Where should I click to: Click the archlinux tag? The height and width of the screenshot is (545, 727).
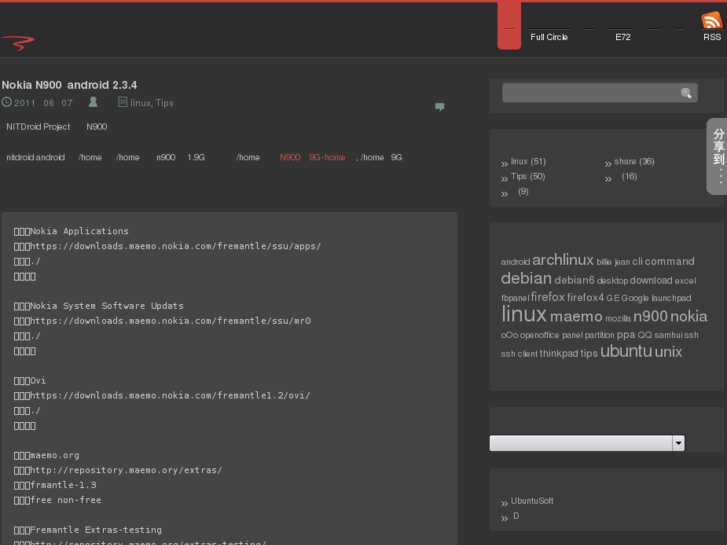(563, 260)
